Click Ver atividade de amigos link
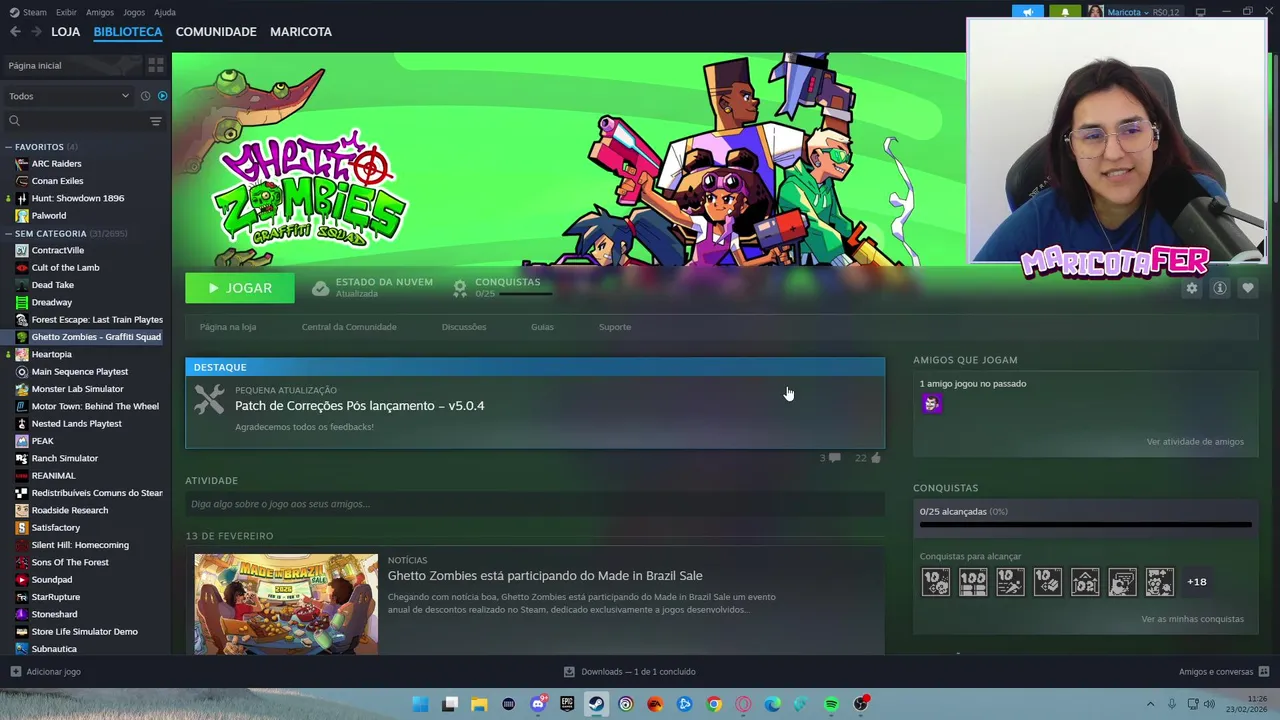Screen dimensions: 1280x720 (x=1195, y=442)
